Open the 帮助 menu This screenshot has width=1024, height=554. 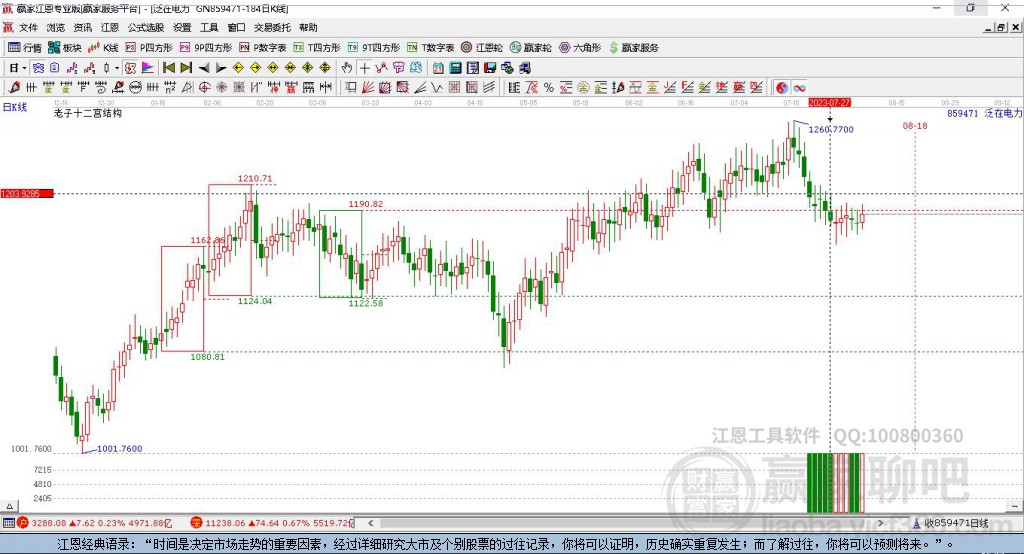pos(308,27)
